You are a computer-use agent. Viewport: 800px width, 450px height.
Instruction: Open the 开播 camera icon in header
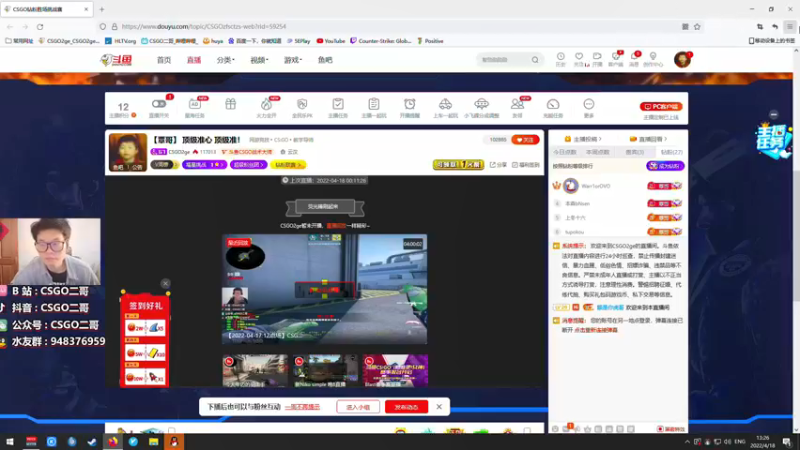pos(597,59)
